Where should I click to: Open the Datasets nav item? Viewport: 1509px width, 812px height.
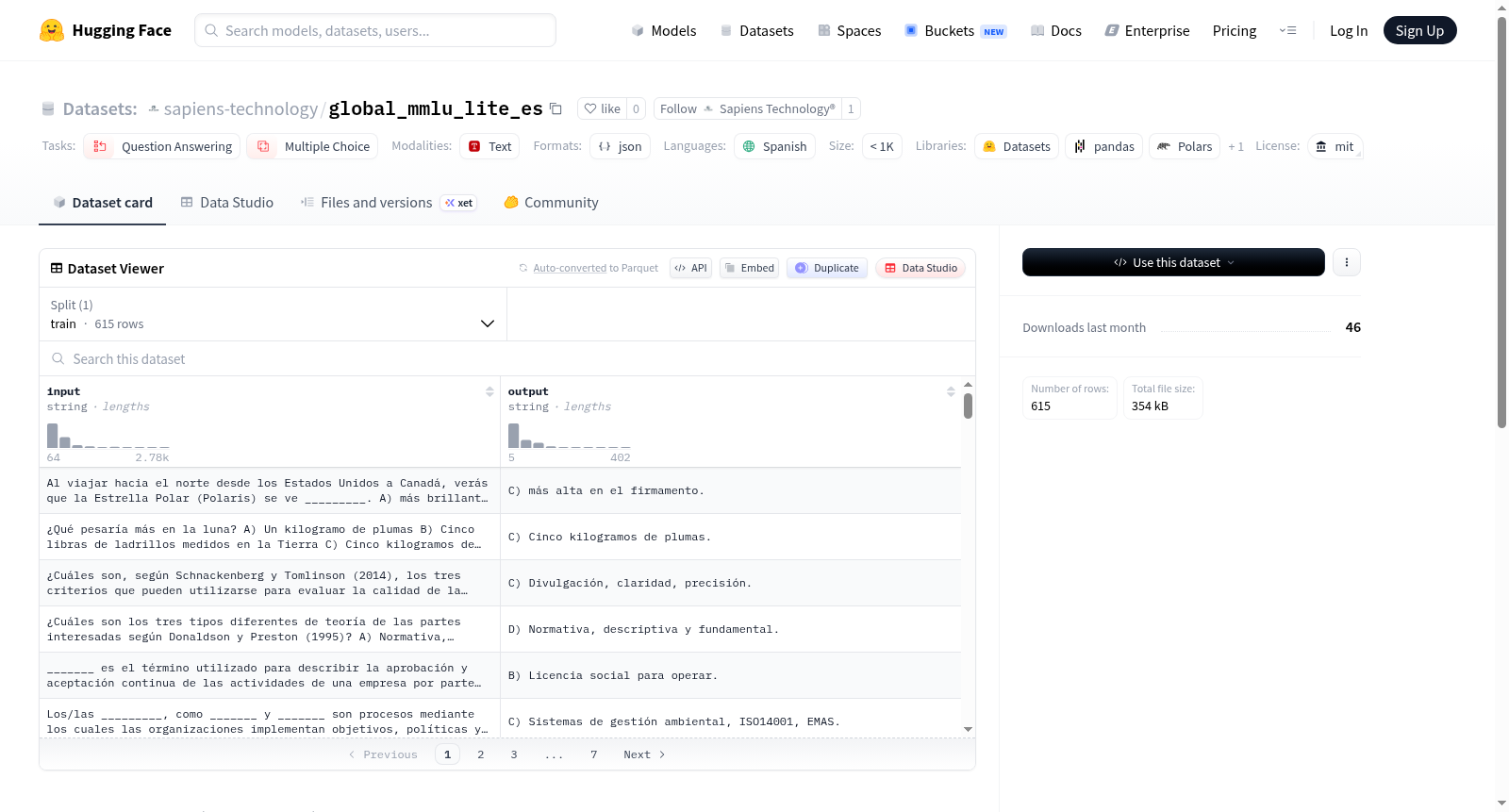756,30
